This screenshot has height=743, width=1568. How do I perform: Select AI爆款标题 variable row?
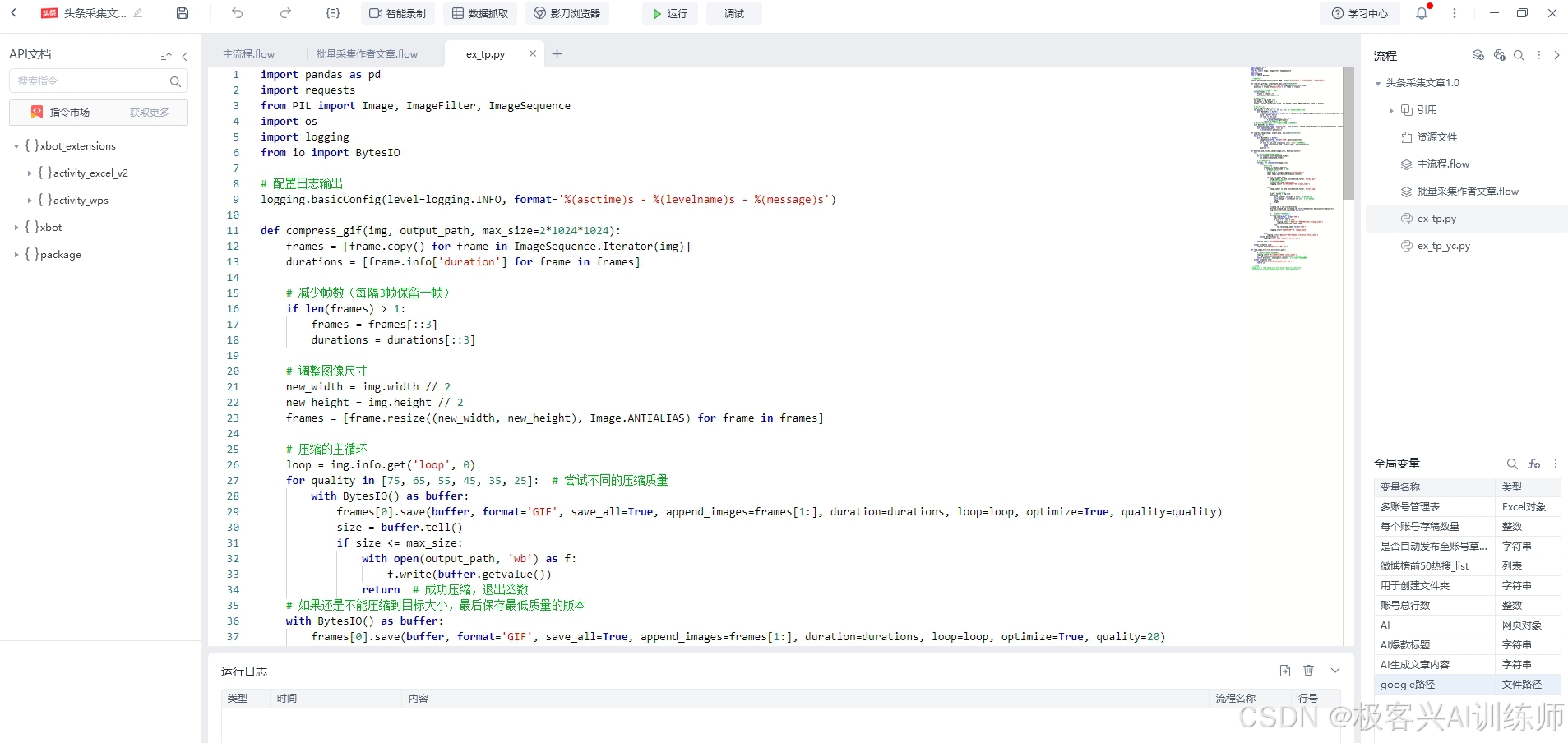click(1467, 645)
